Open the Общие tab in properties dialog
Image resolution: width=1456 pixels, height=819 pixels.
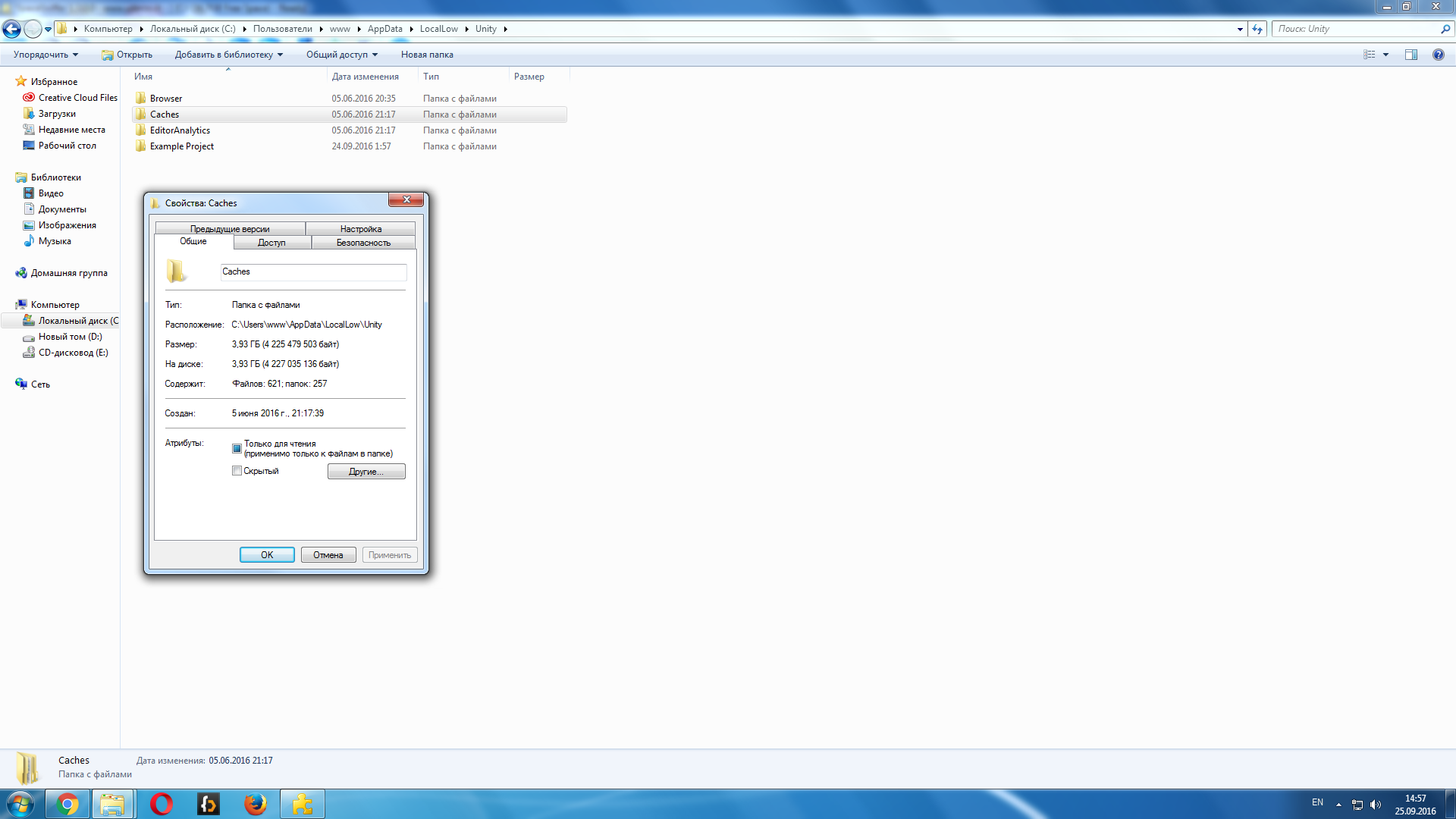(x=194, y=243)
